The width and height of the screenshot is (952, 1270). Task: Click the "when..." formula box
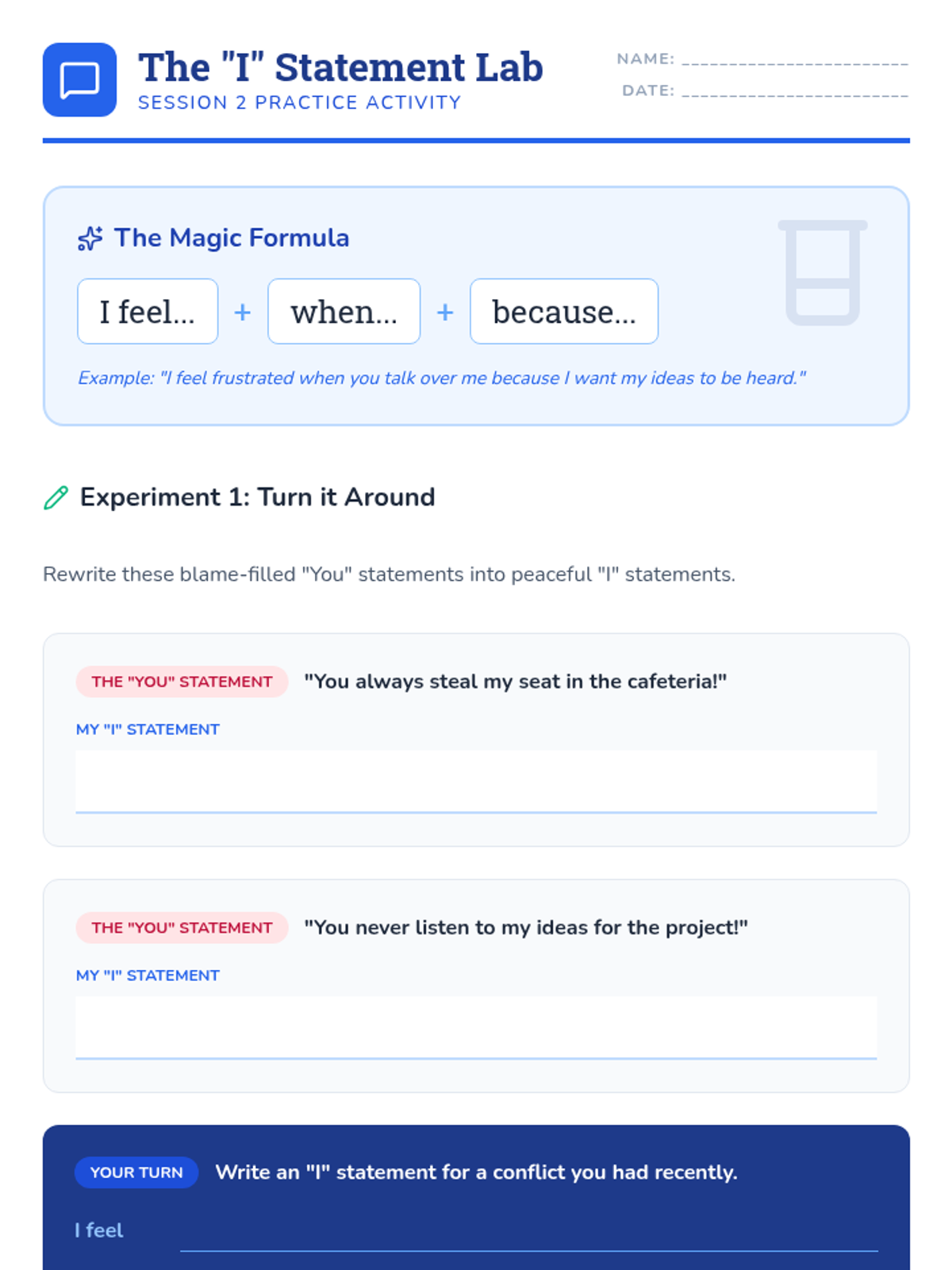pos(344,312)
